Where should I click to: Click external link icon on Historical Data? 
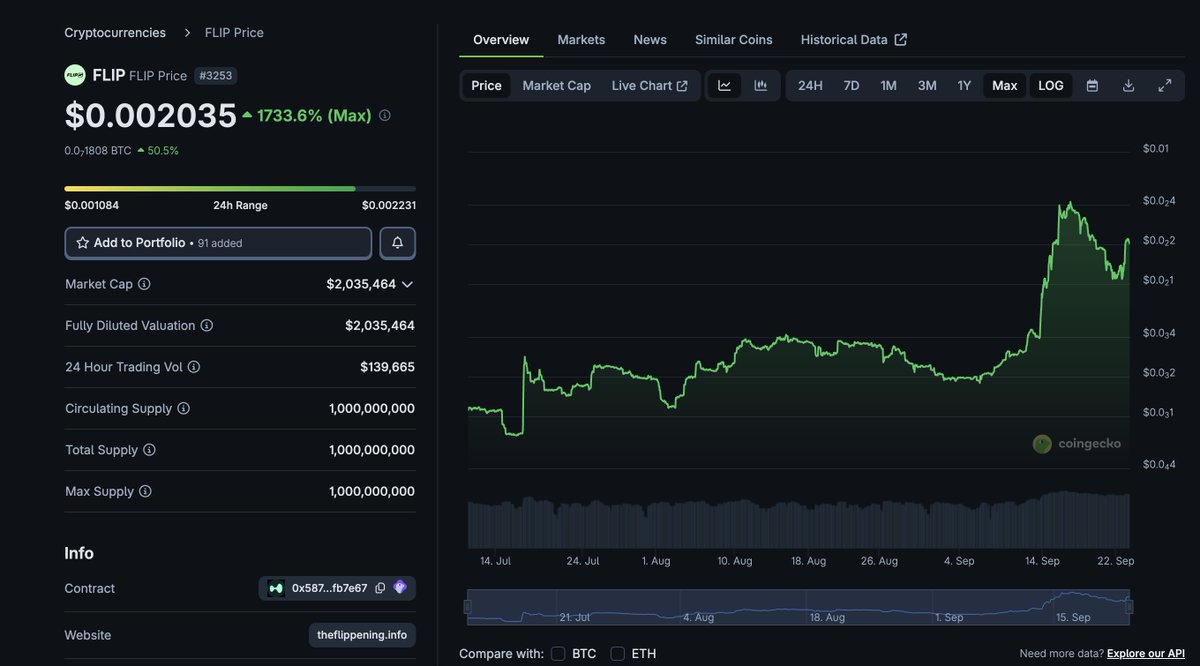tap(901, 40)
